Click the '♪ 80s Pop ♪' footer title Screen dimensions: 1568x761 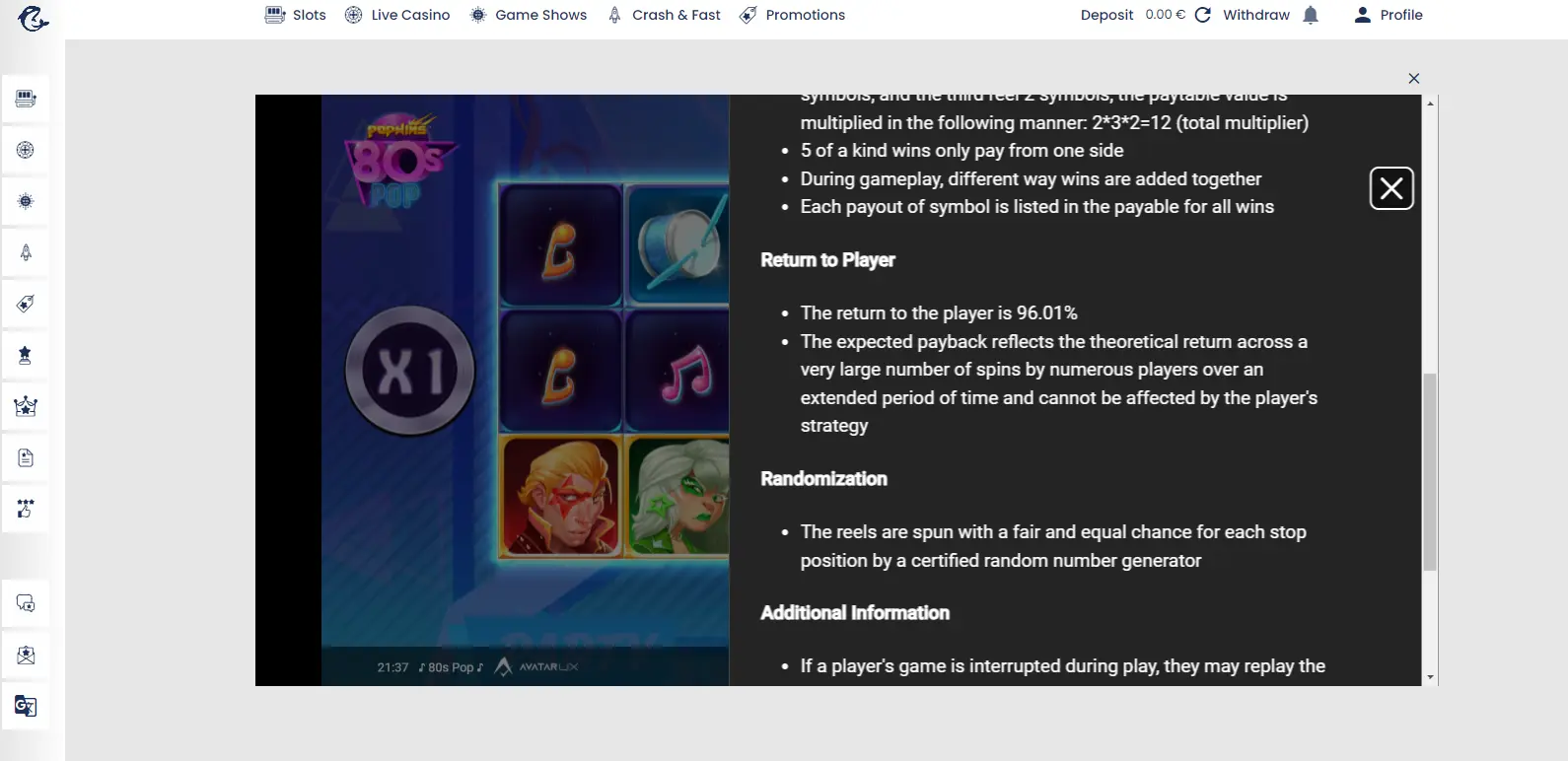click(x=451, y=667)
